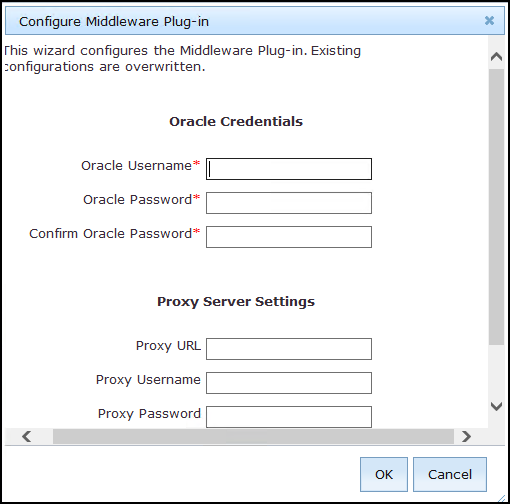Click the horizontal scrollbar thumb
The height and width of the screenshot is (504, 510).
[x=253, y=436]
